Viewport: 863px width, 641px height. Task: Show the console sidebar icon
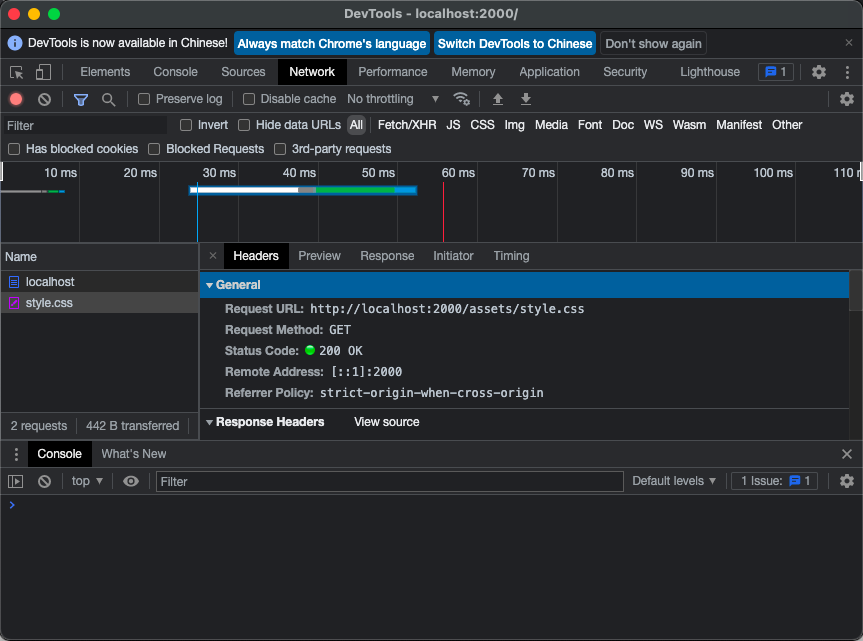15,481
